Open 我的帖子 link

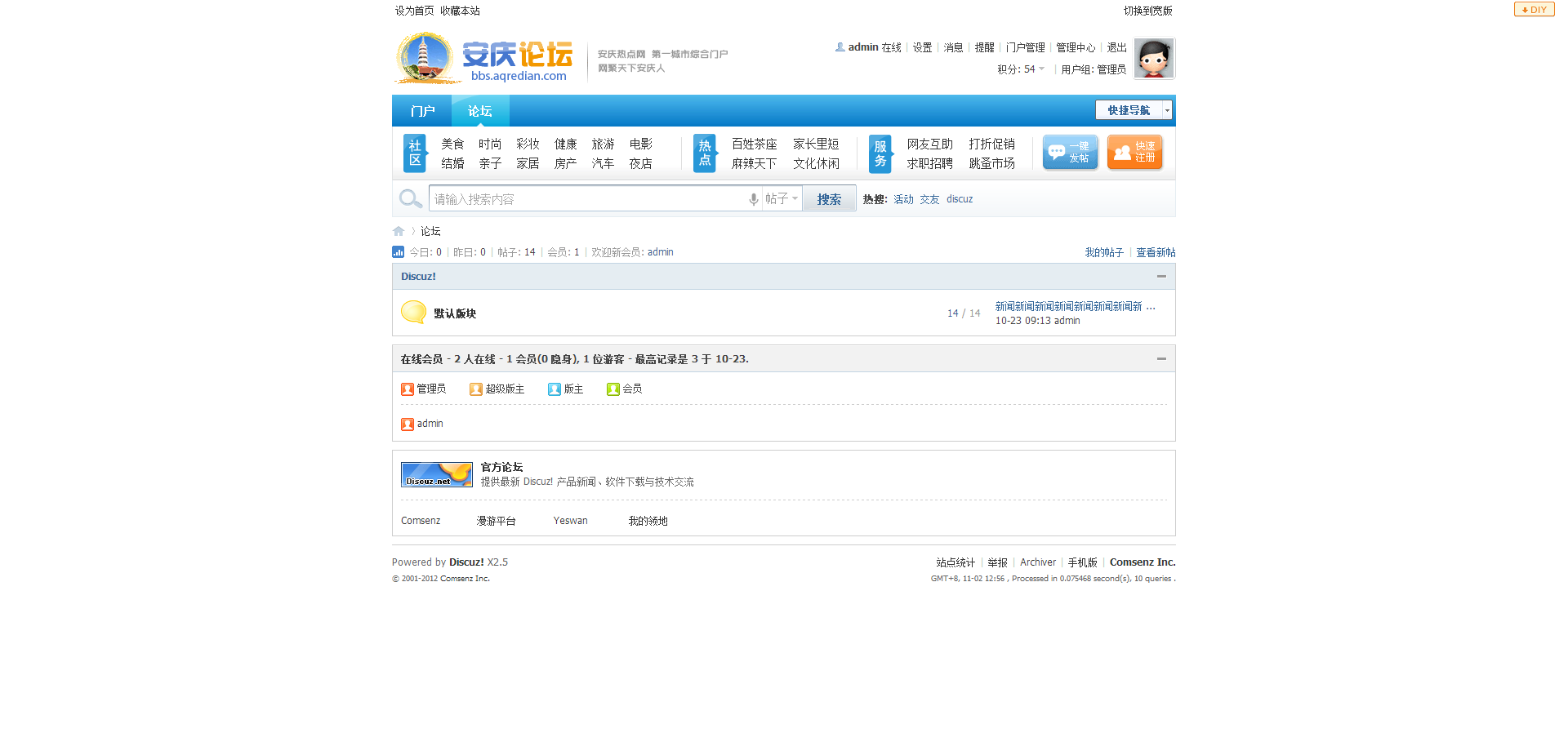1104,252
